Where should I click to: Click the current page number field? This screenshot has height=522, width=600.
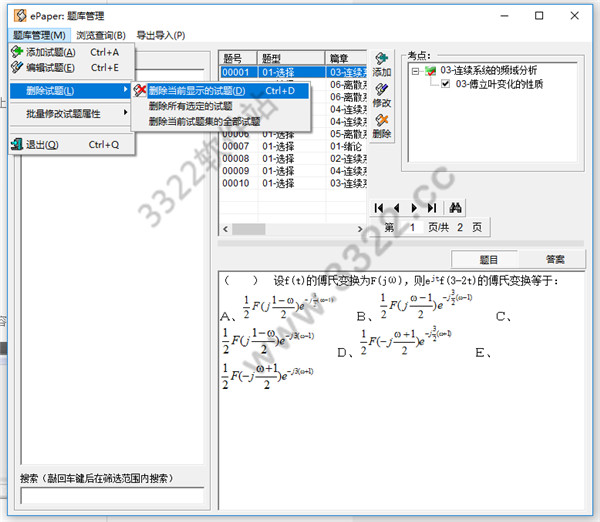(412, 228)
